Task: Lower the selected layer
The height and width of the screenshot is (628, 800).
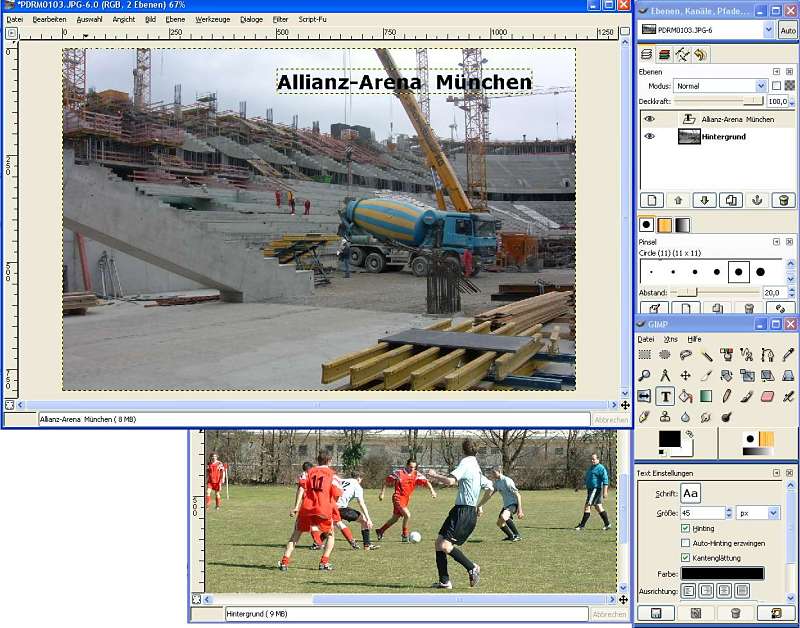Action: [x=705, y=200]
